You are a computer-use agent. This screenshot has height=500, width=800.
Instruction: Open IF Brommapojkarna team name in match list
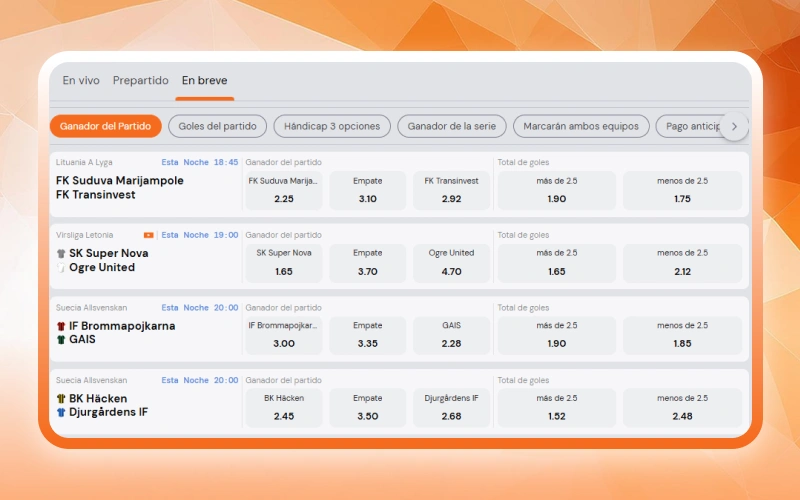[x=122, y=326]
